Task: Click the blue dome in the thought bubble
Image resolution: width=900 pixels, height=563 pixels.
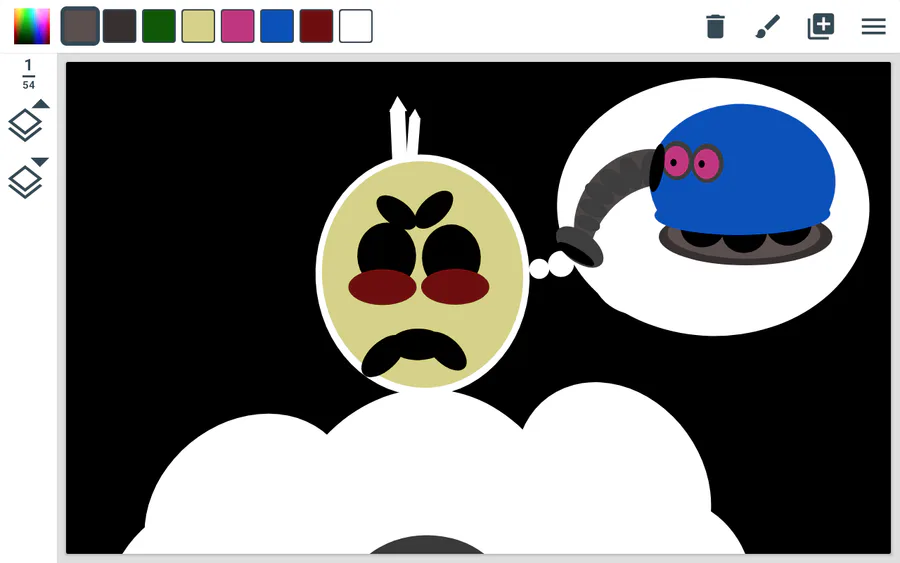Action: (x=743, y=169)
